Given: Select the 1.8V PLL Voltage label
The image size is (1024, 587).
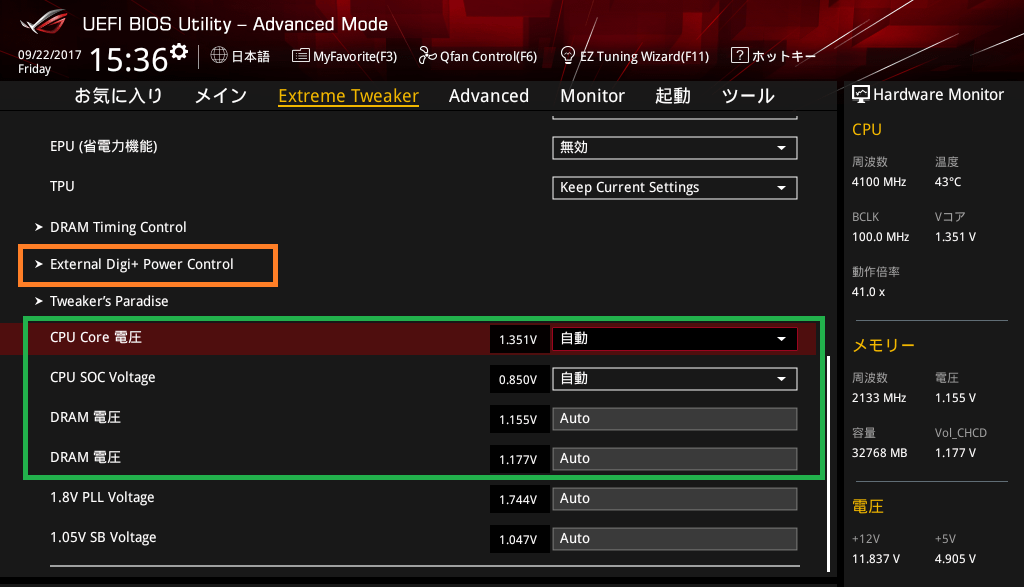Looking at the screenshot, I should coord(102,498).
